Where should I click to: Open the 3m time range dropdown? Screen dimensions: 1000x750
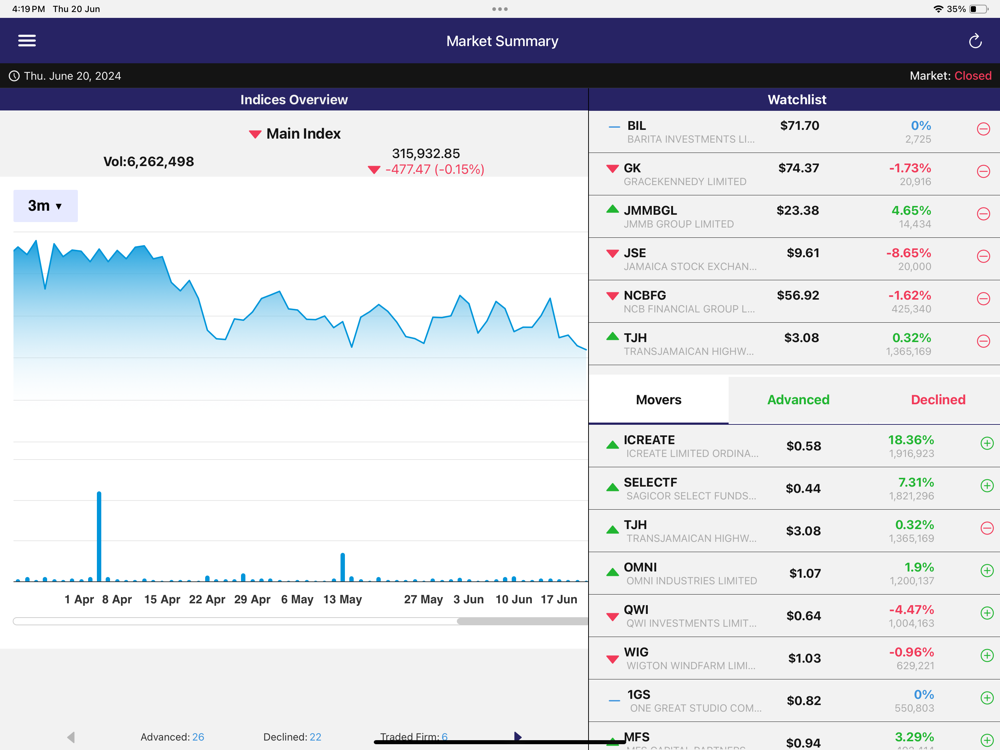coord(45,206)
